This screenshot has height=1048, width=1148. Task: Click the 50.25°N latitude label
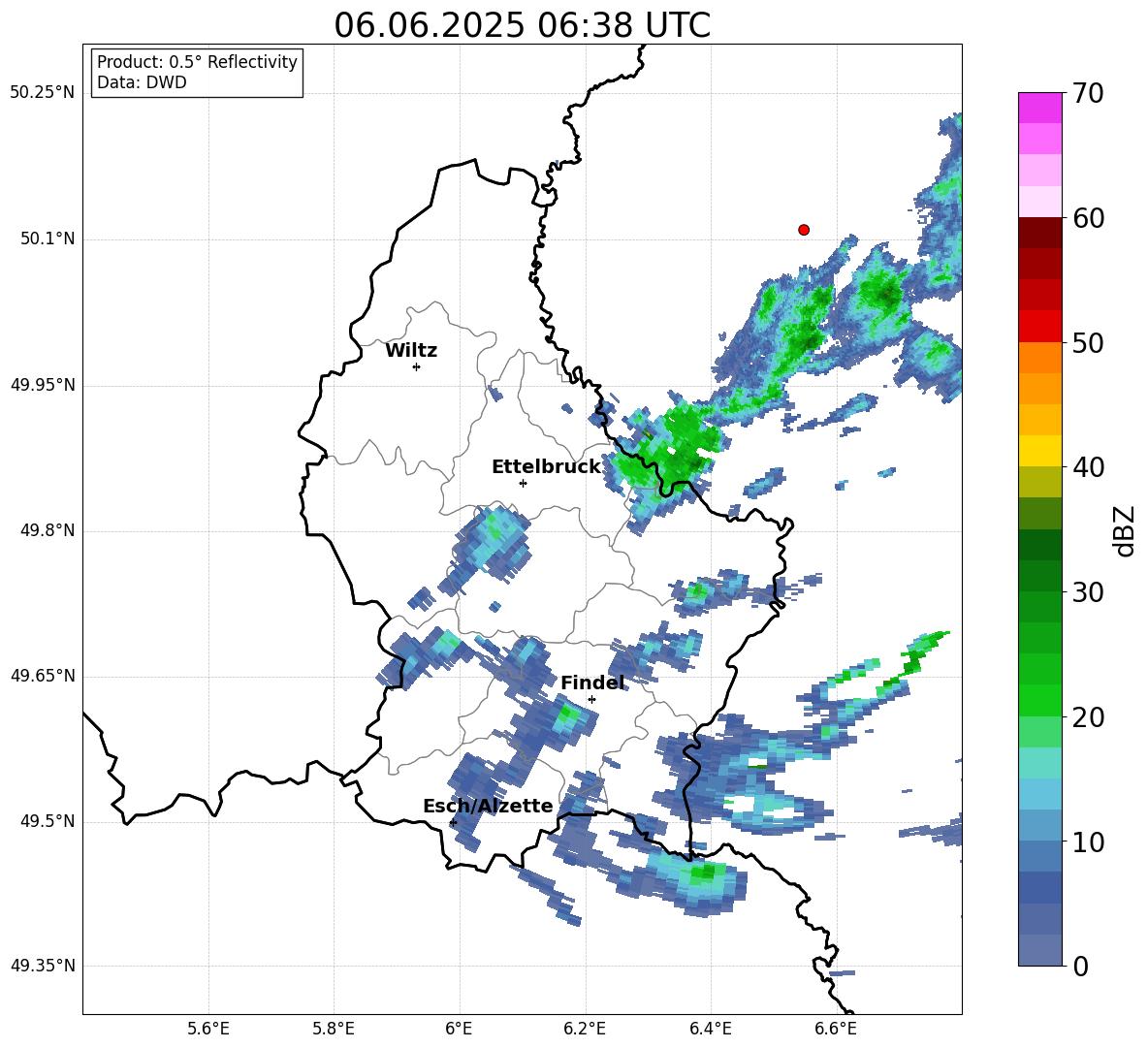click(43, 93)
